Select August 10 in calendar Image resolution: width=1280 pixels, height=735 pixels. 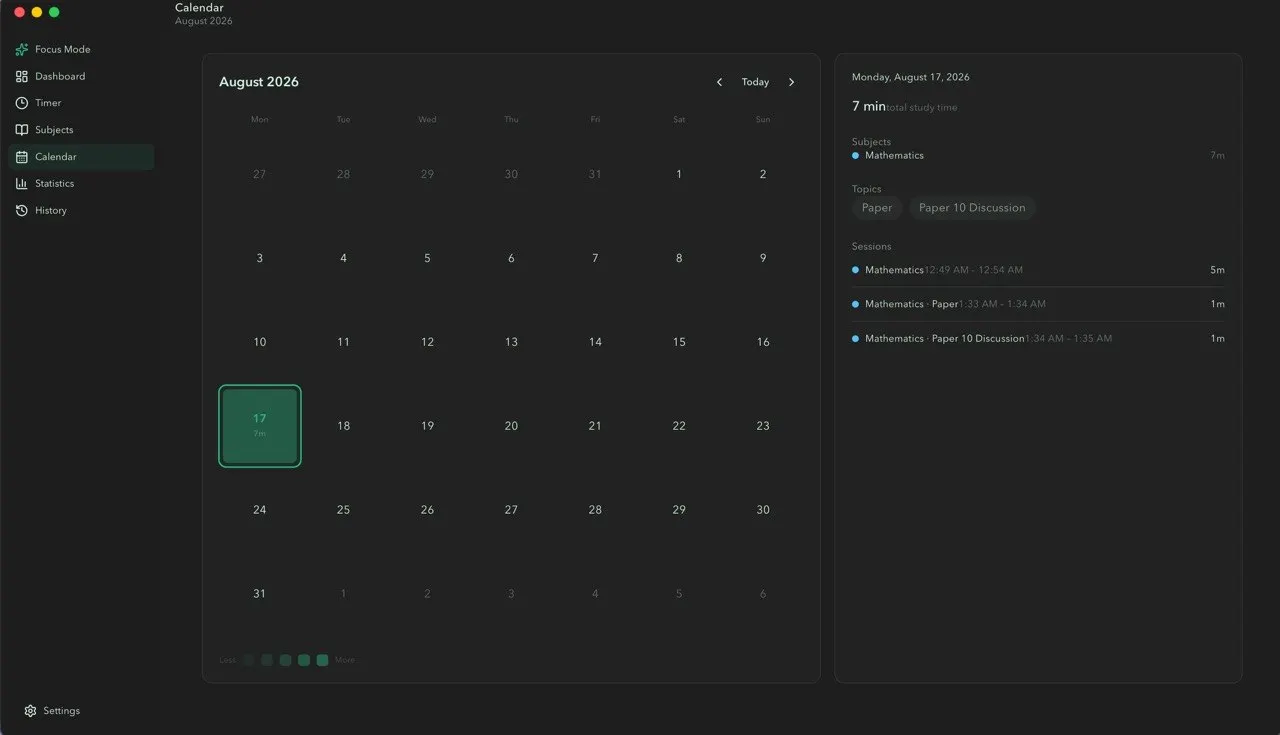260,342
